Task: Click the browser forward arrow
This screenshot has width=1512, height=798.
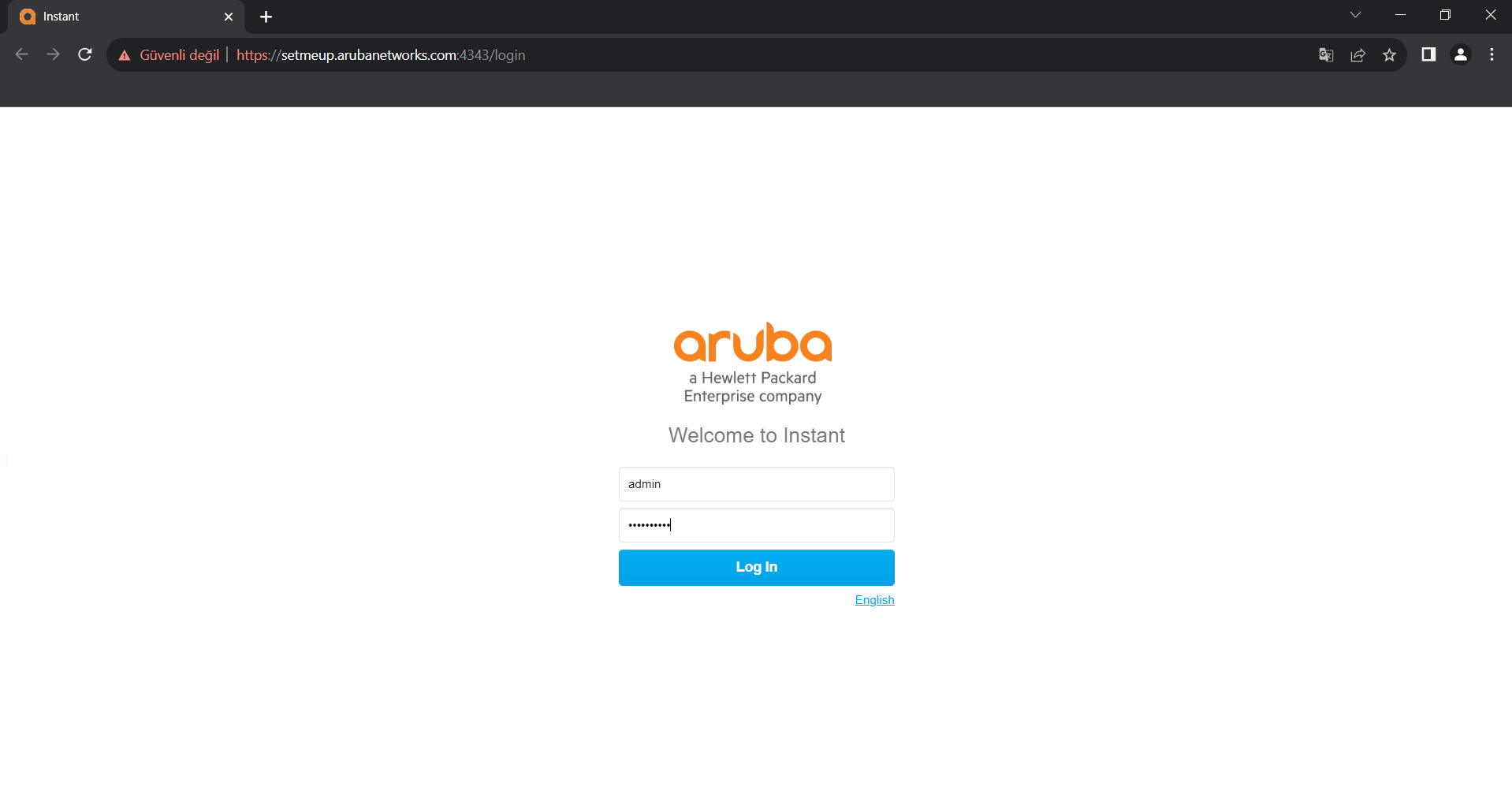Action: [x=53, y=54]
